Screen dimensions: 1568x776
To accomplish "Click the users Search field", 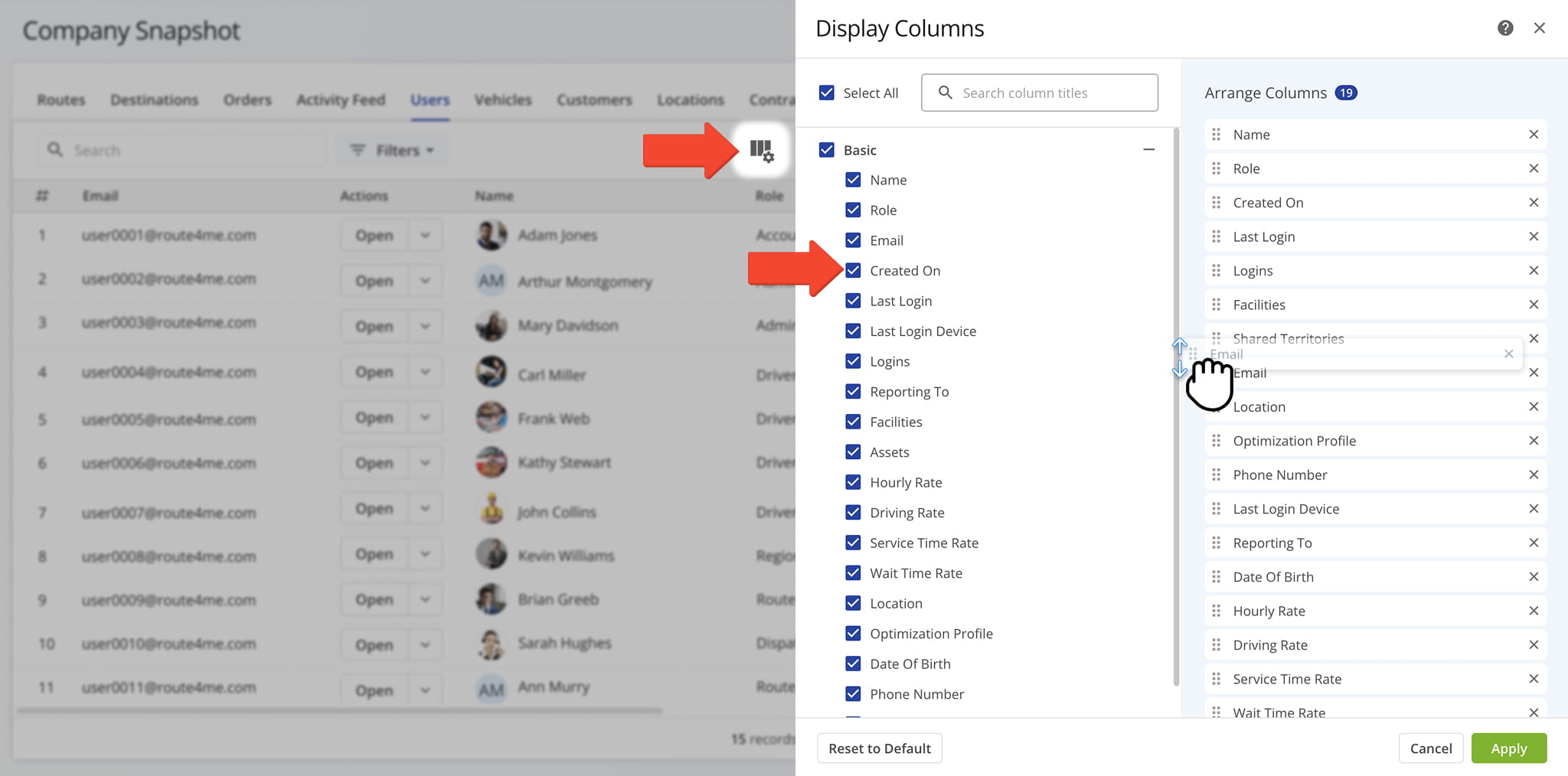I will pos(181,150).
